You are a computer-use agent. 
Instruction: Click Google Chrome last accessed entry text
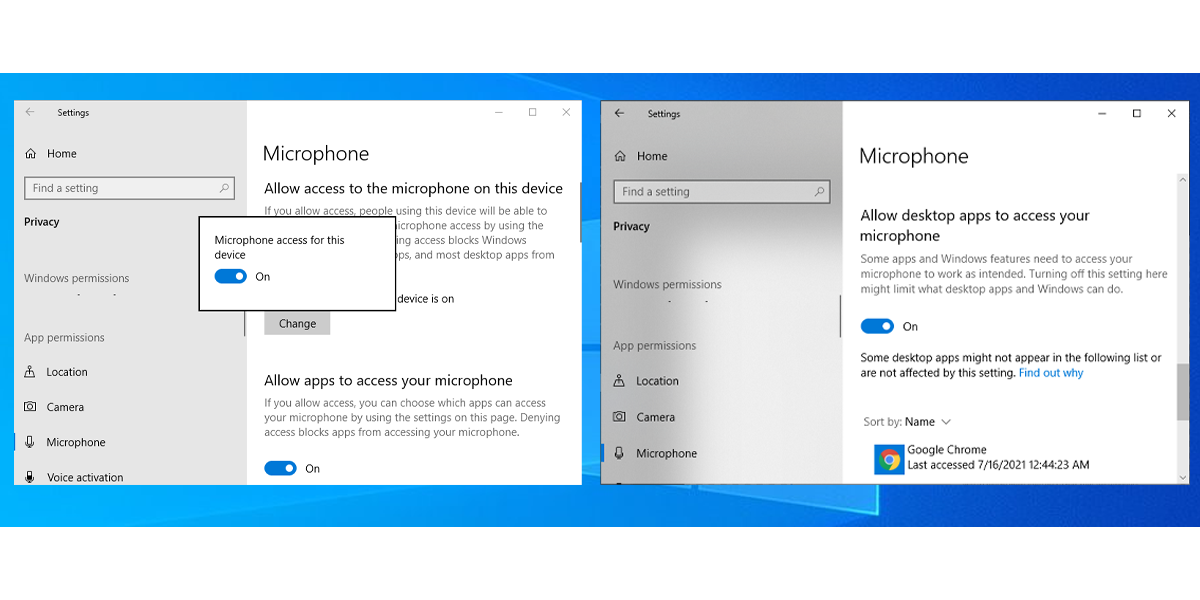click(x=998, y=465)
